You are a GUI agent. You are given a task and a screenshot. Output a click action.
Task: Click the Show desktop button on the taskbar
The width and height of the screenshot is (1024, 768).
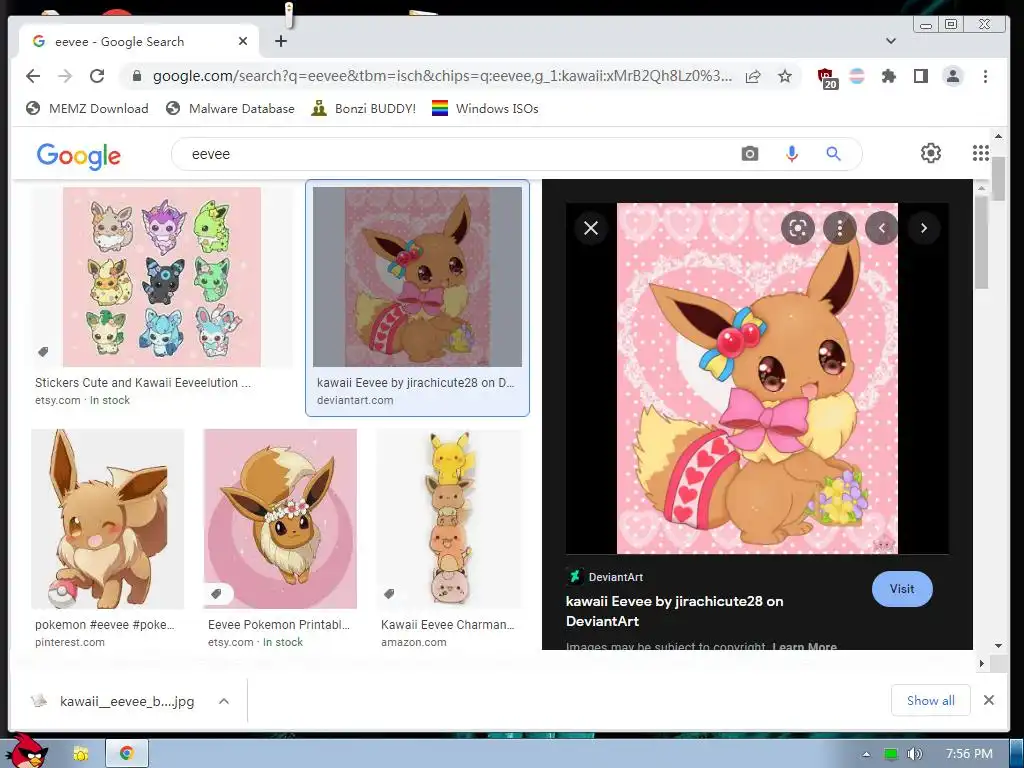coord(1017,754)
